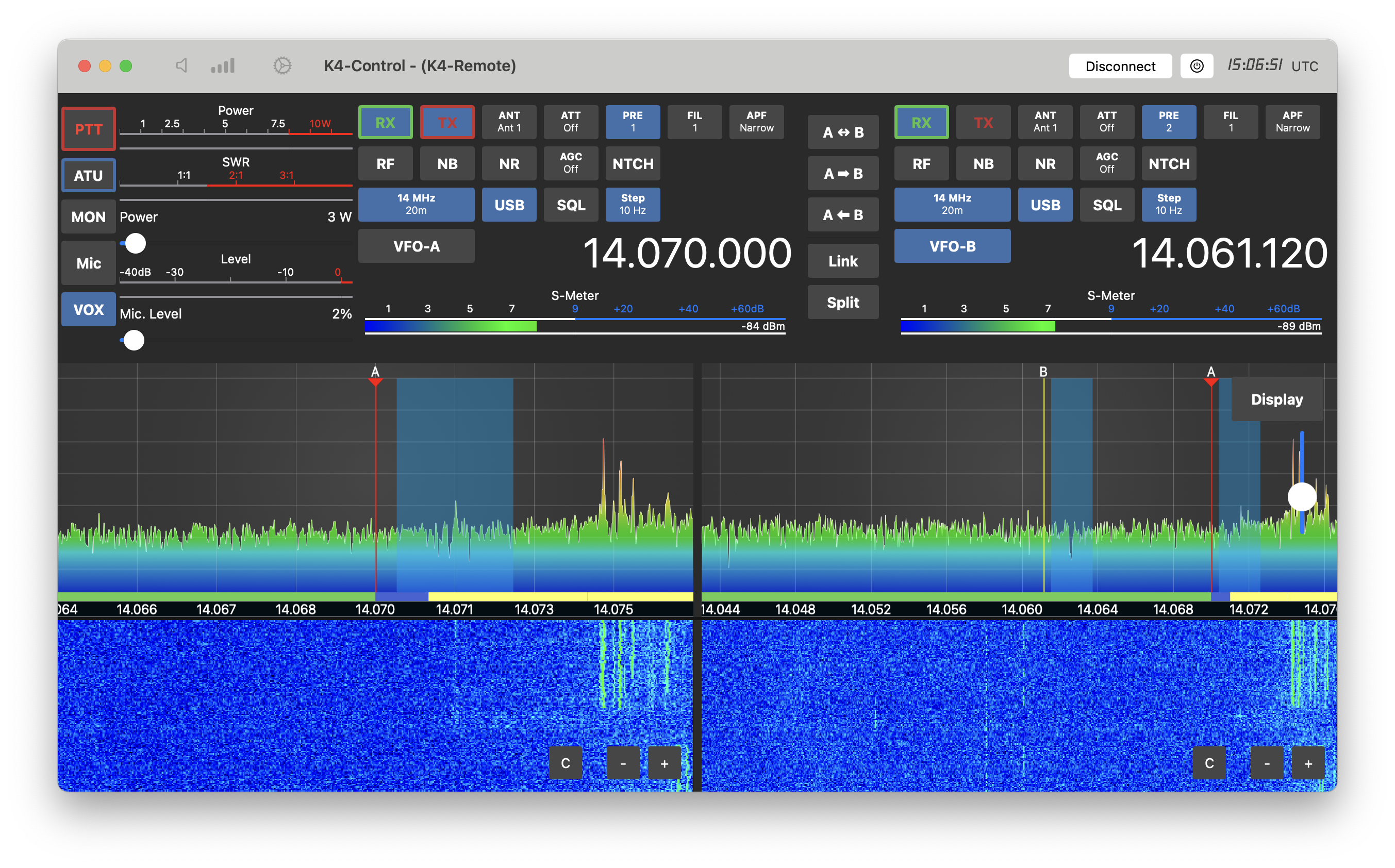Select the VFO-B button
This screenshot has height=868, width=1395.
(952, 246)
